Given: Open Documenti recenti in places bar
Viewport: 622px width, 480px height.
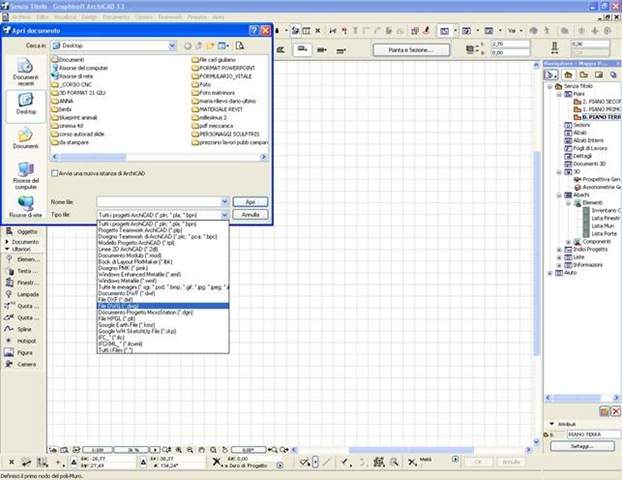Looking at the screenshot, I should (x=26, y=73).
